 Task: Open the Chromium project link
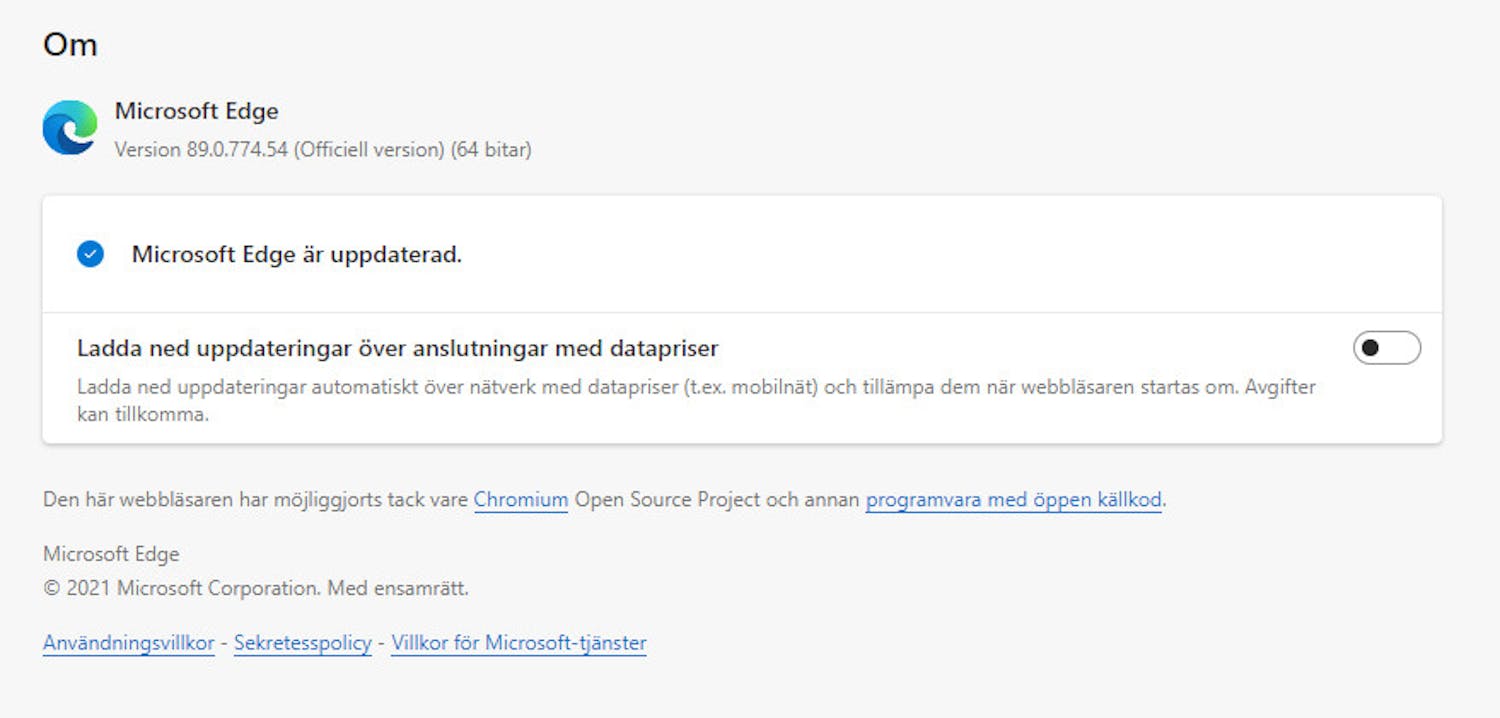[520, 499]
